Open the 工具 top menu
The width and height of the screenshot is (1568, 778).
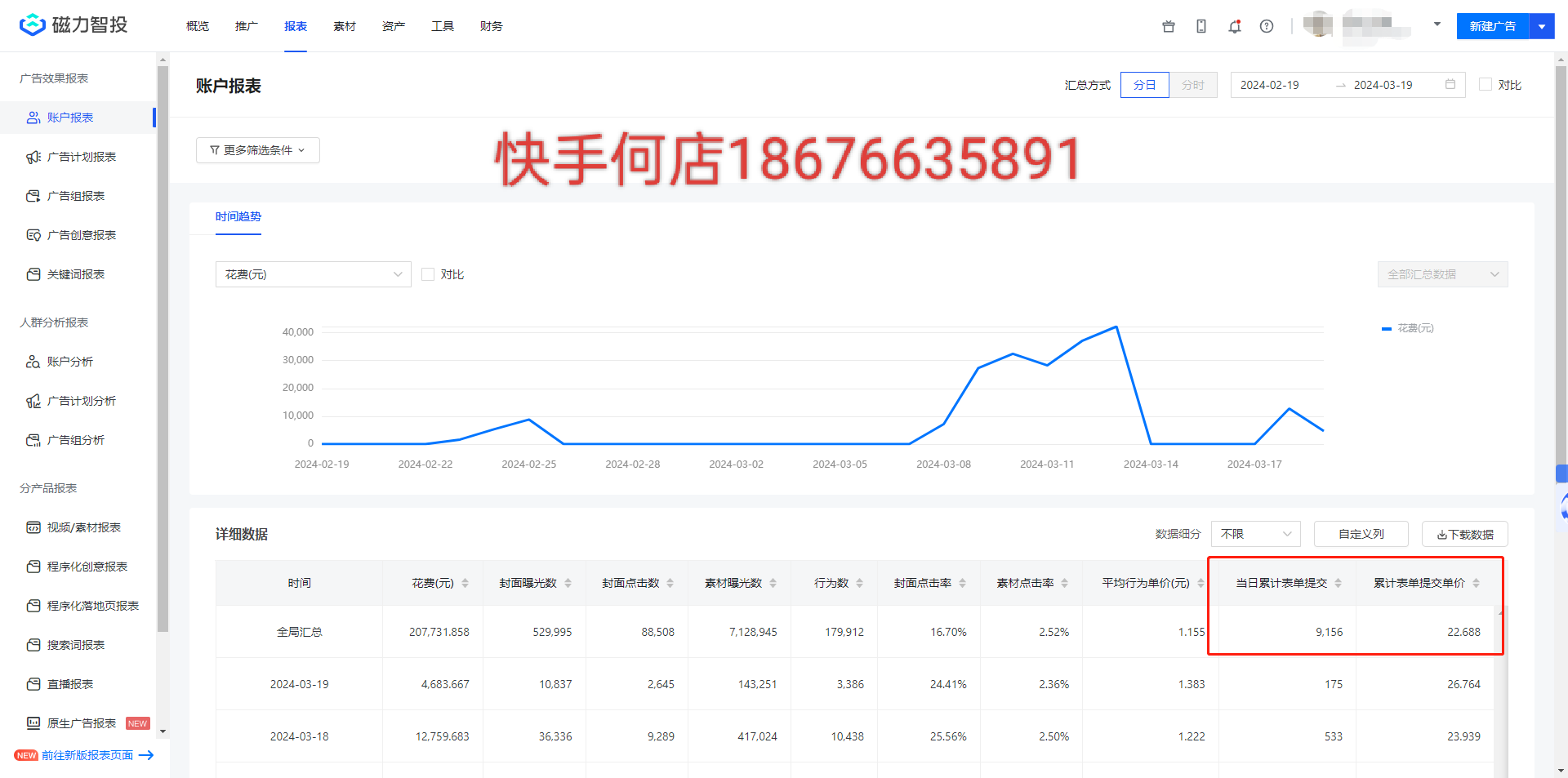click(443, 26)
